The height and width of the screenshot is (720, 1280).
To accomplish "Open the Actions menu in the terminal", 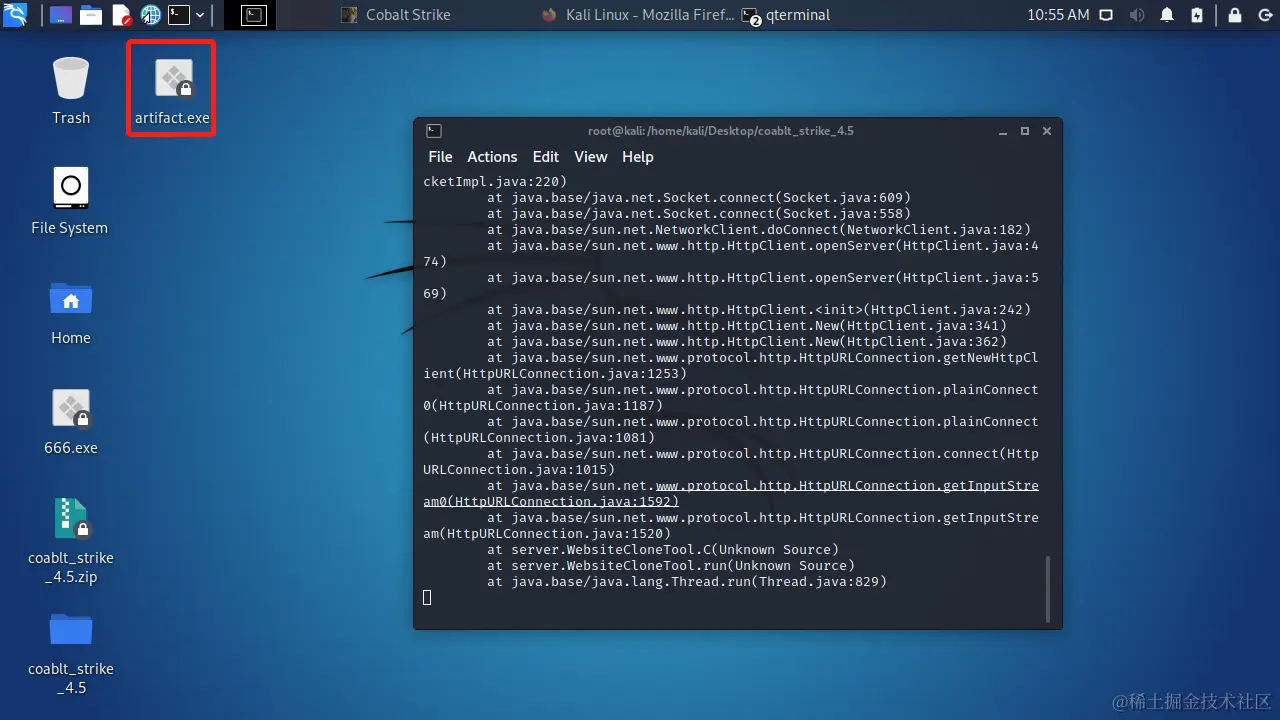I will (492, 157).
